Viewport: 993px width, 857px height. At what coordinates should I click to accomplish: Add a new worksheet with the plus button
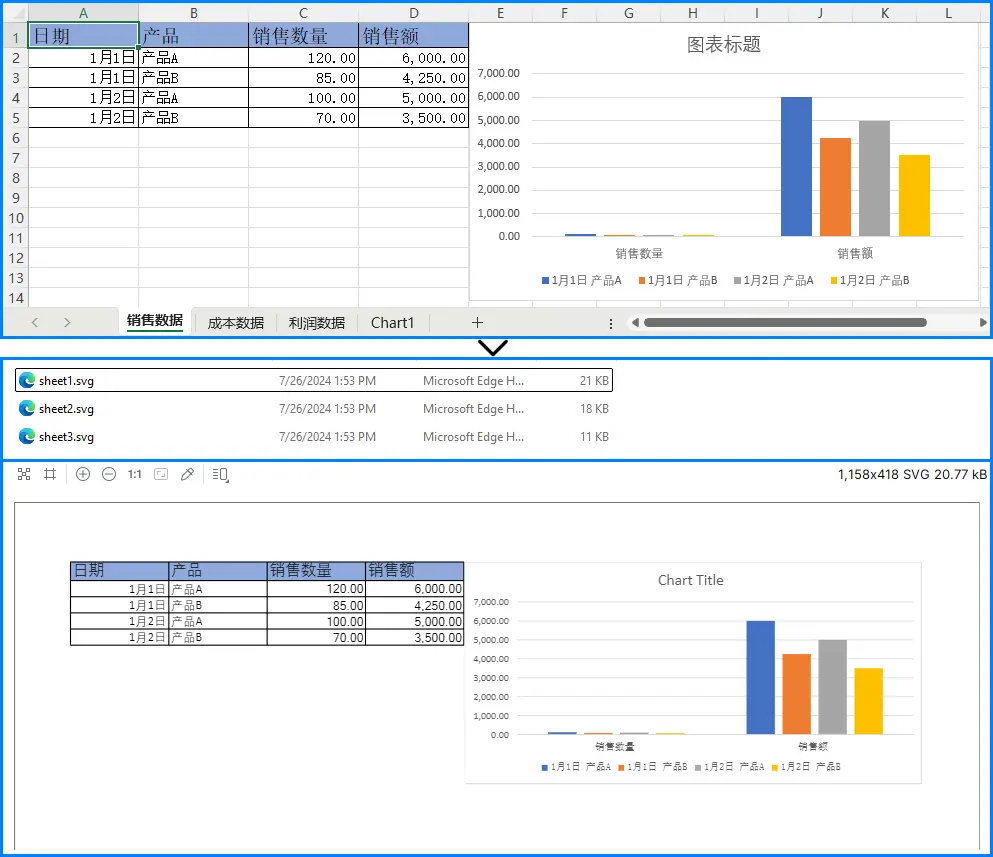click(477, 322)
